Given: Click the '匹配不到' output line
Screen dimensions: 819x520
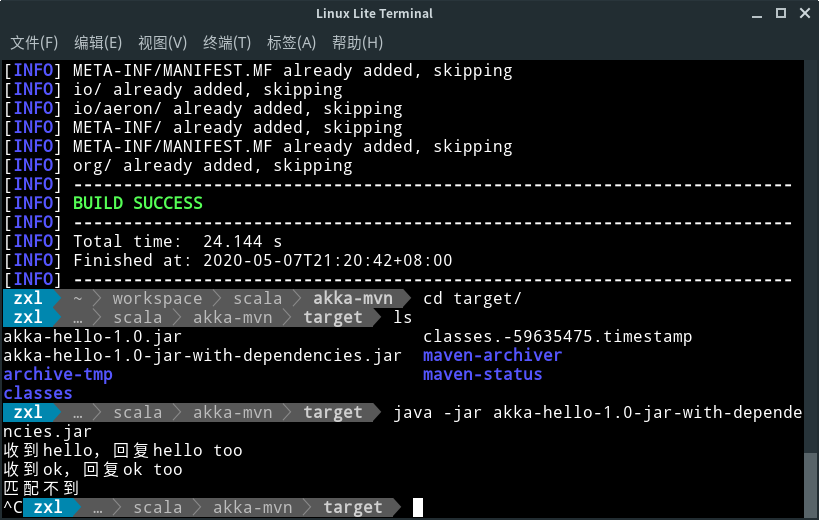Looking at the screenshot, I should pyautogui.click(x=41, y=488).
